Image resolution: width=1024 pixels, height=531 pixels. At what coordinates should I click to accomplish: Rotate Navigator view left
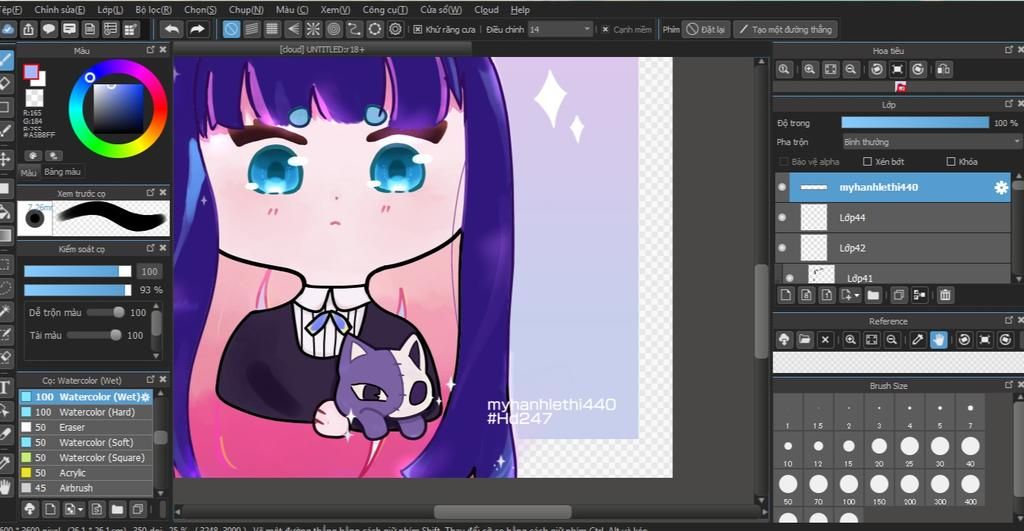877,69
